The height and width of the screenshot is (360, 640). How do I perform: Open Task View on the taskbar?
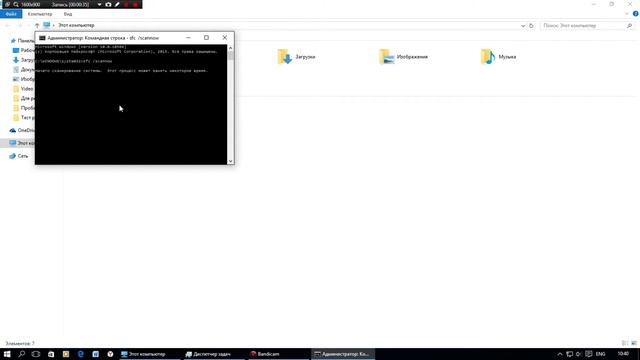(x=36, y=354)
